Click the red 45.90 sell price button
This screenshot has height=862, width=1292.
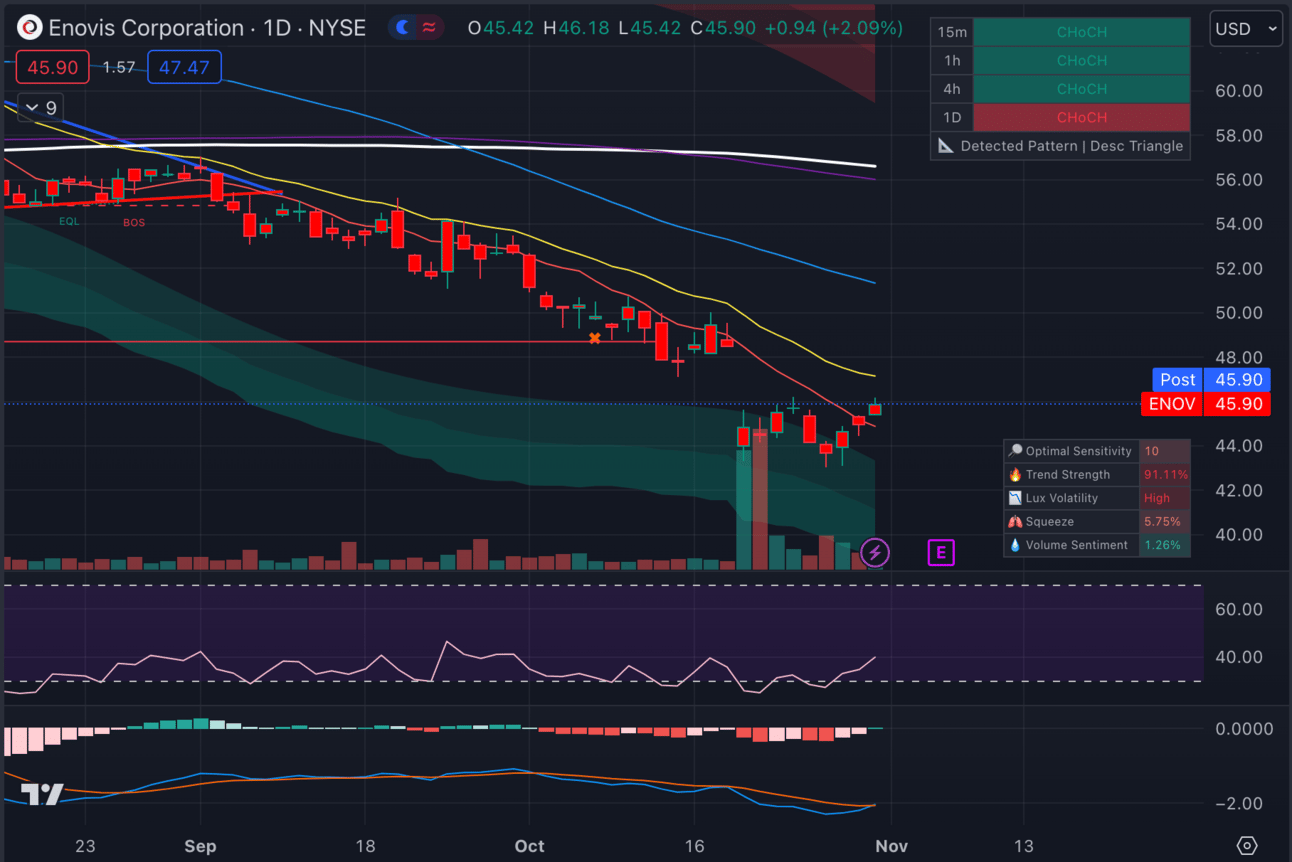(52, 68)
